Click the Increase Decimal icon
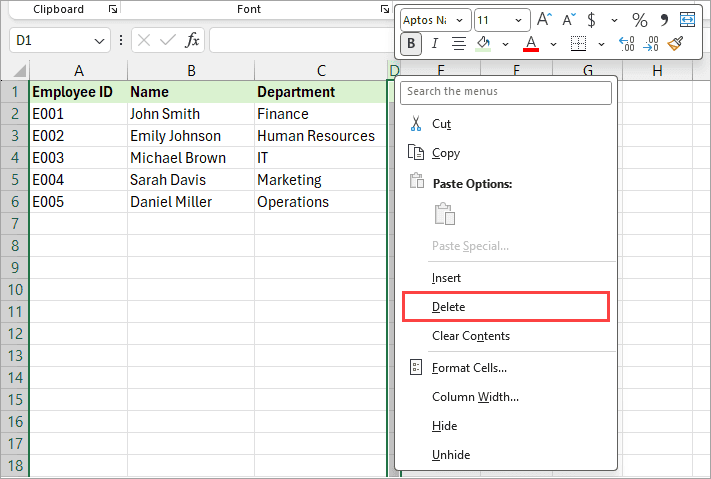The image size is (711, 479). click(627, 44)
